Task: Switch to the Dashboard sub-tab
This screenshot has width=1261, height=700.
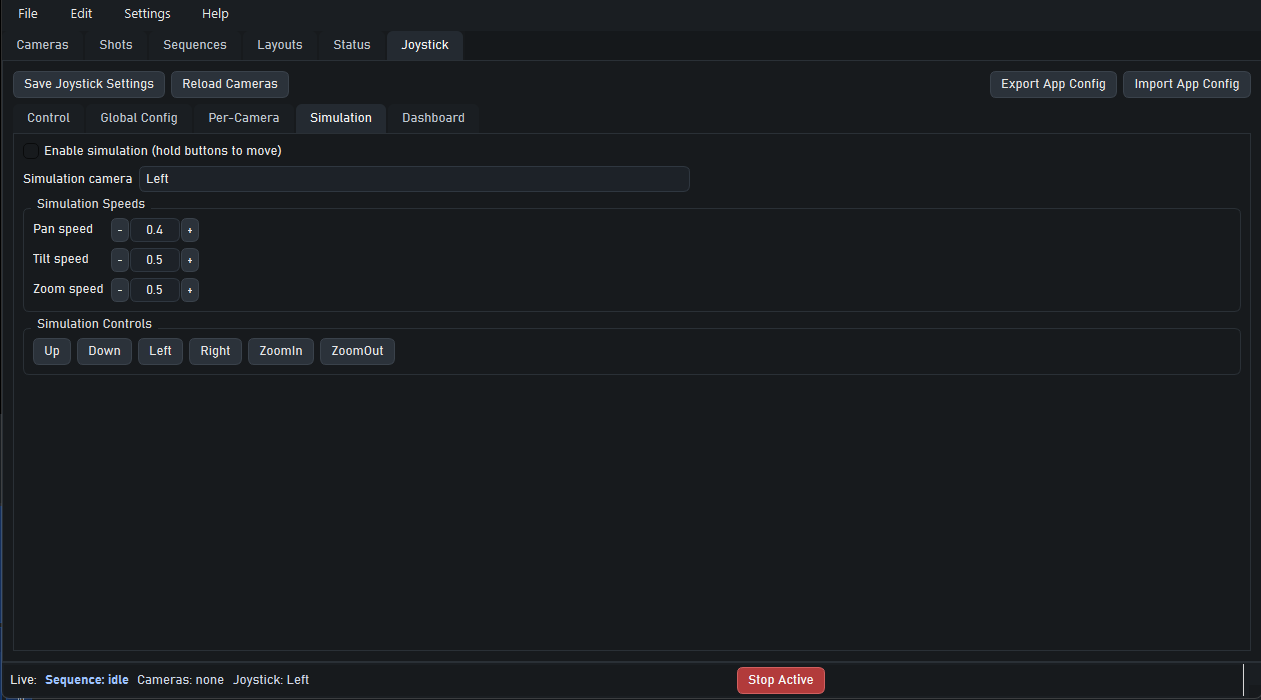Action: pos(433,118)
